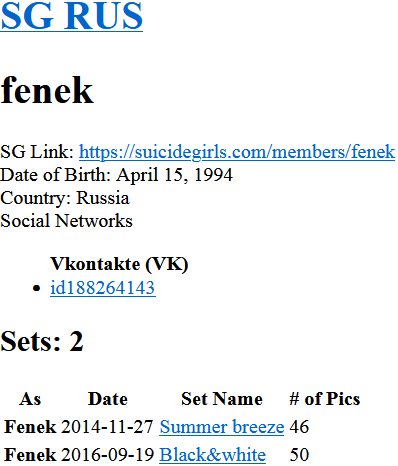
Task: Click the Date column header
Action: pyautogui.click(x=108, y=399)
